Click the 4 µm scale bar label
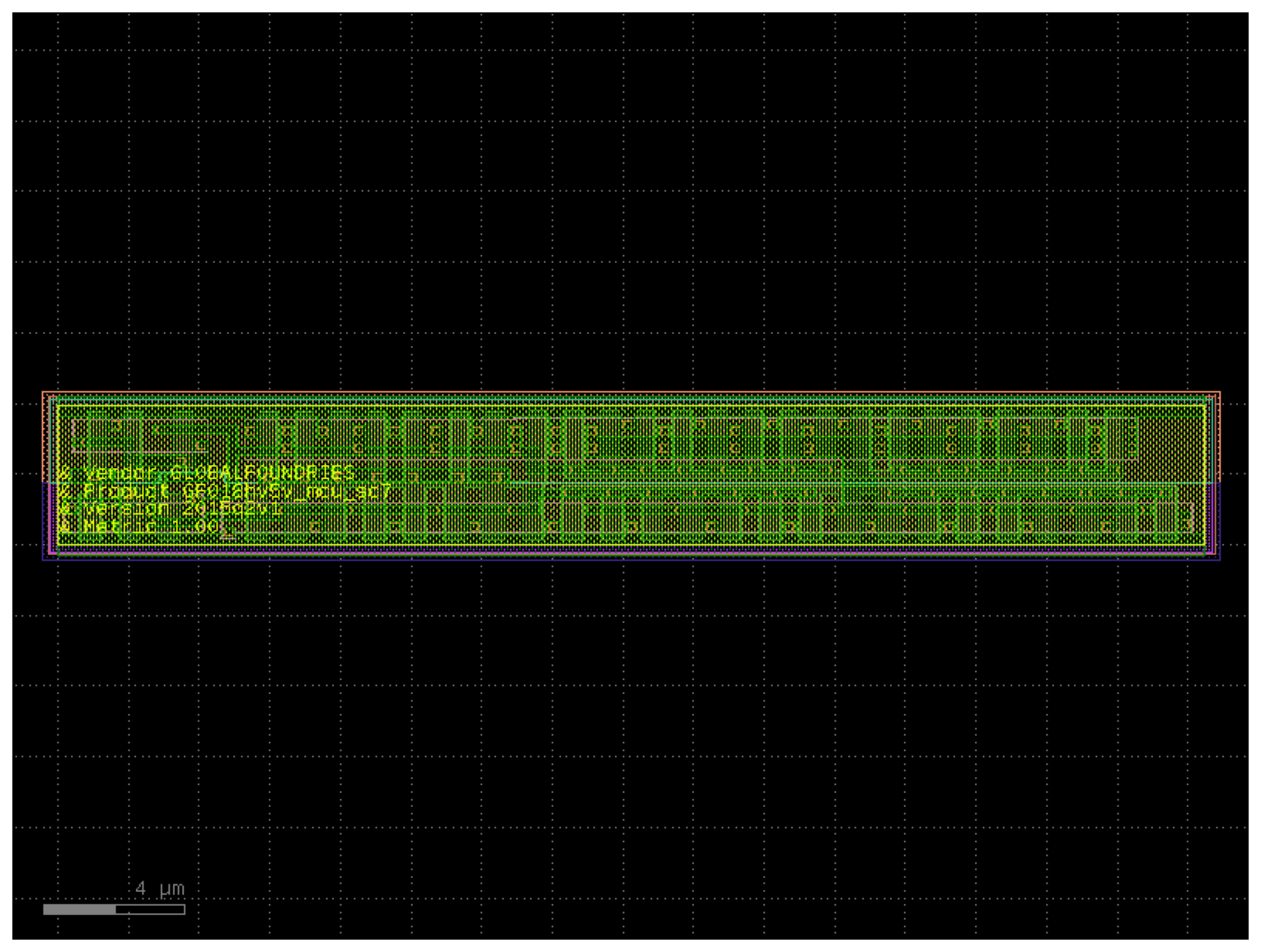Viewport: 1261px width, 952px height. 161,889
